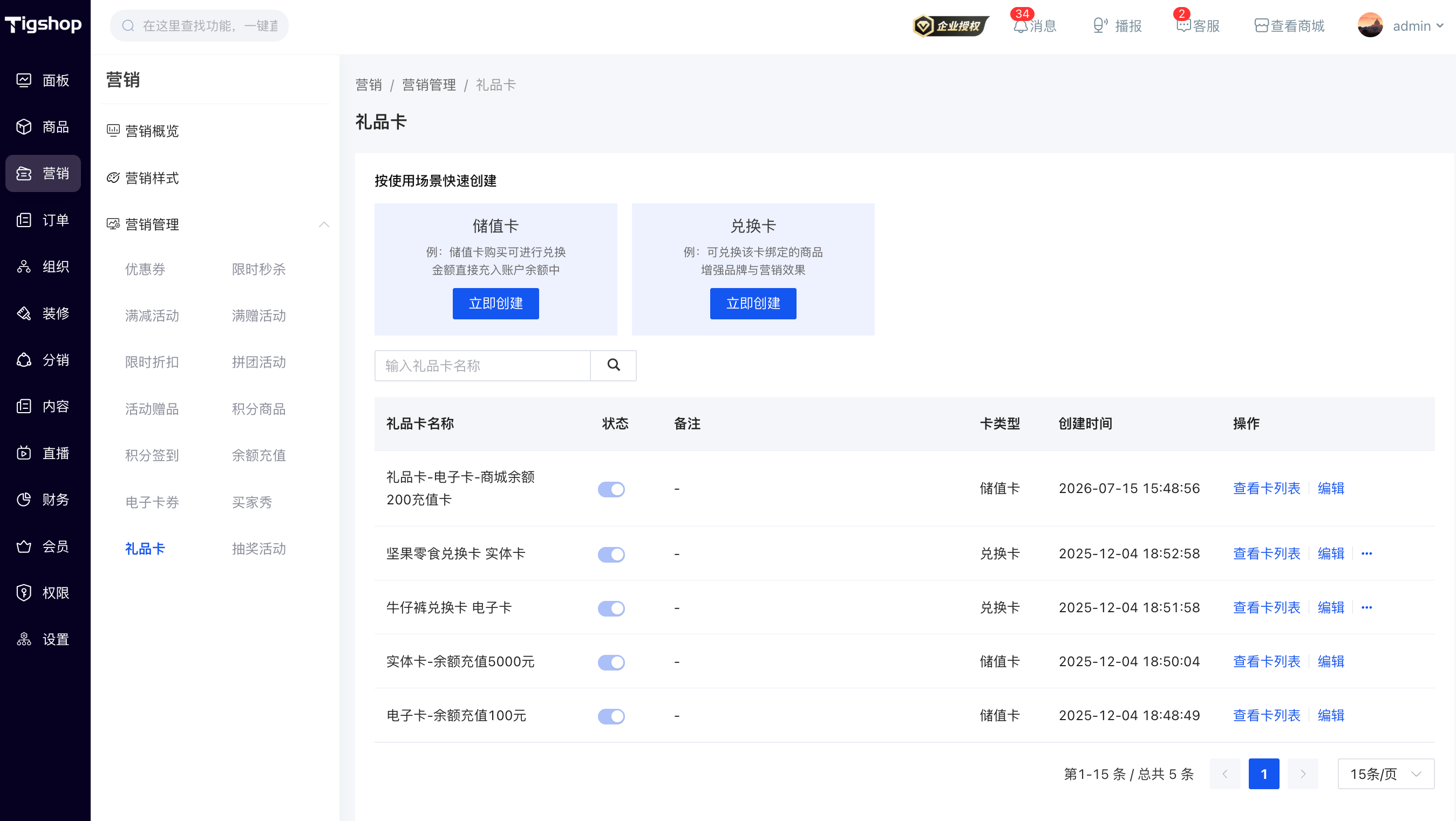Select 优惠券 in the marketing menu
Screen dimensions: 1456x821
[145, 269]
